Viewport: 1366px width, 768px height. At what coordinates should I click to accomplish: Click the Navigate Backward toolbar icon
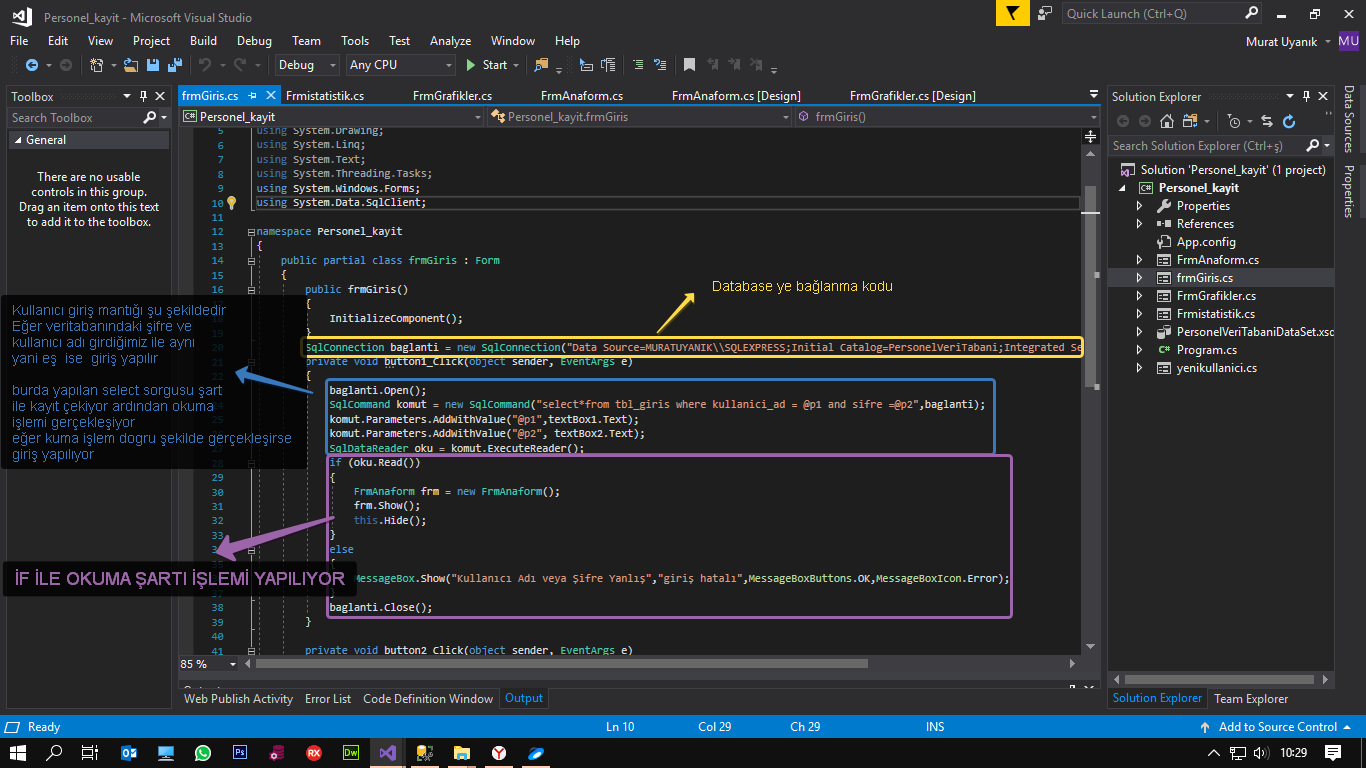click(32, 65)
